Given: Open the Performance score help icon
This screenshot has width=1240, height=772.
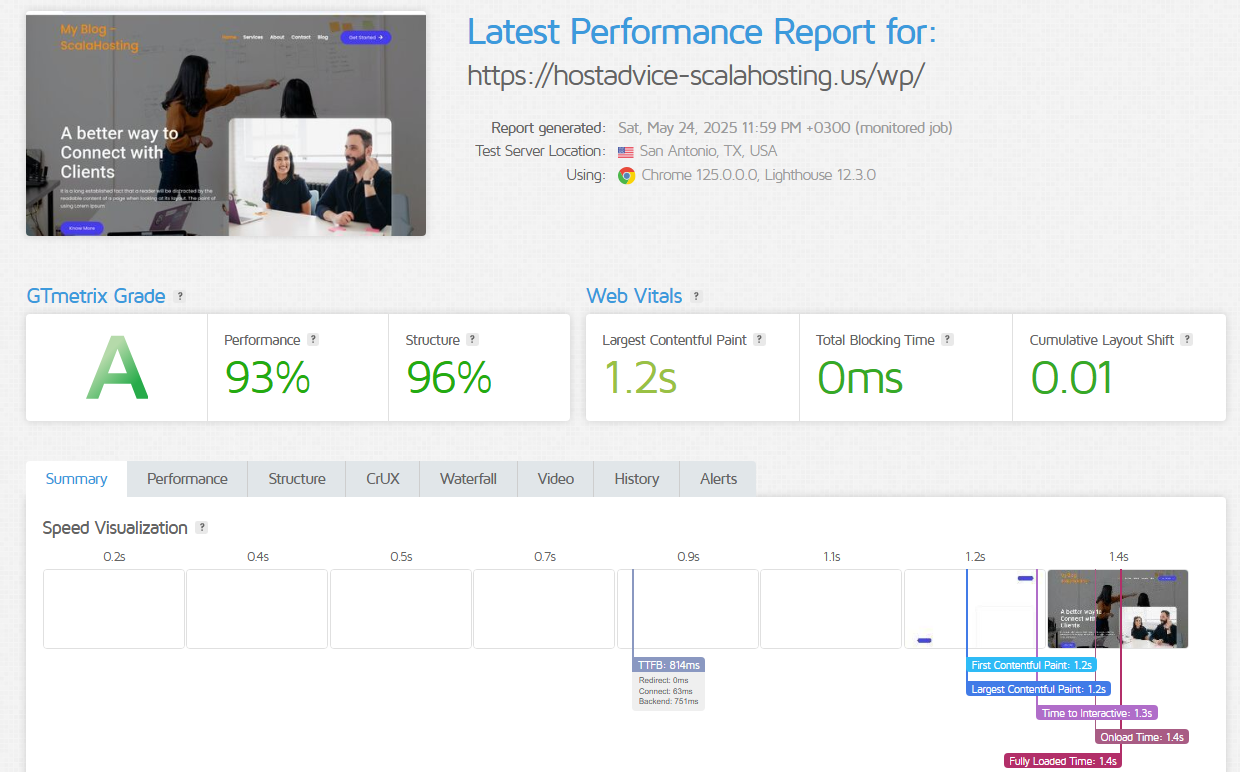Looking at the screenshot, I should [313, 339].
